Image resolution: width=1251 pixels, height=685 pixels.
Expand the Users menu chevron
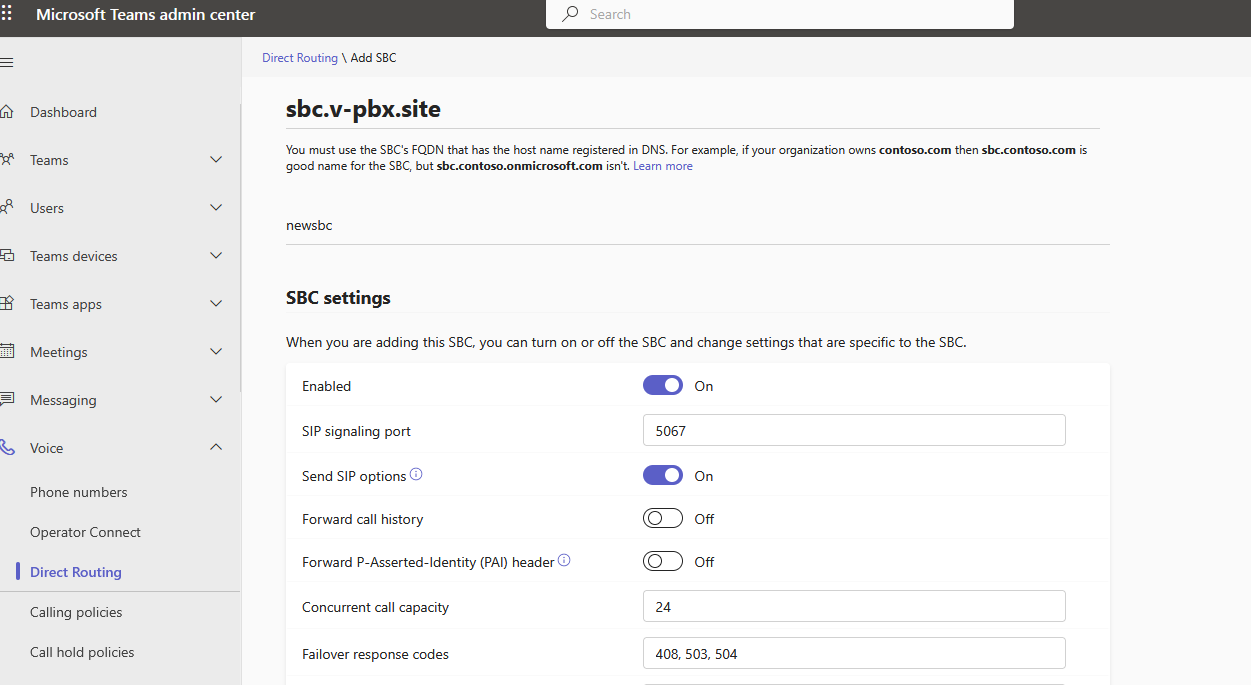[216, 208]
